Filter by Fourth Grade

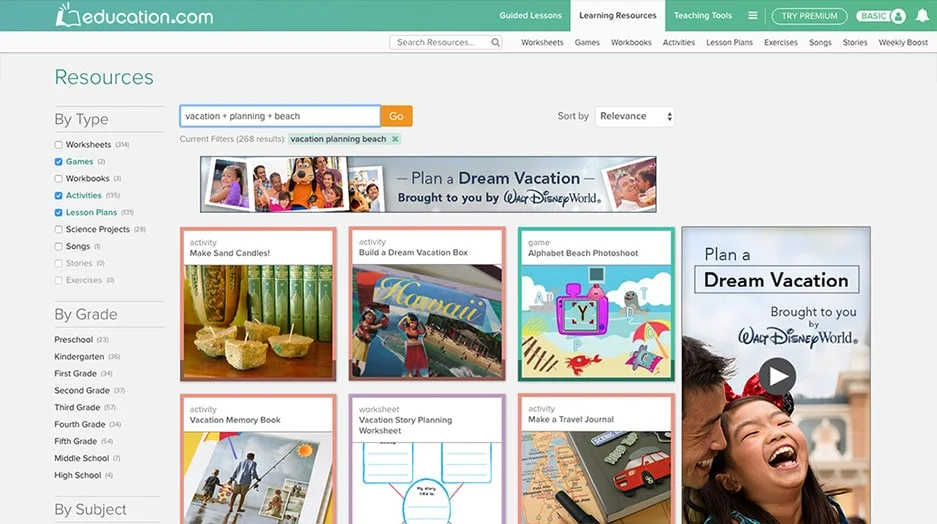pos(79,424)
